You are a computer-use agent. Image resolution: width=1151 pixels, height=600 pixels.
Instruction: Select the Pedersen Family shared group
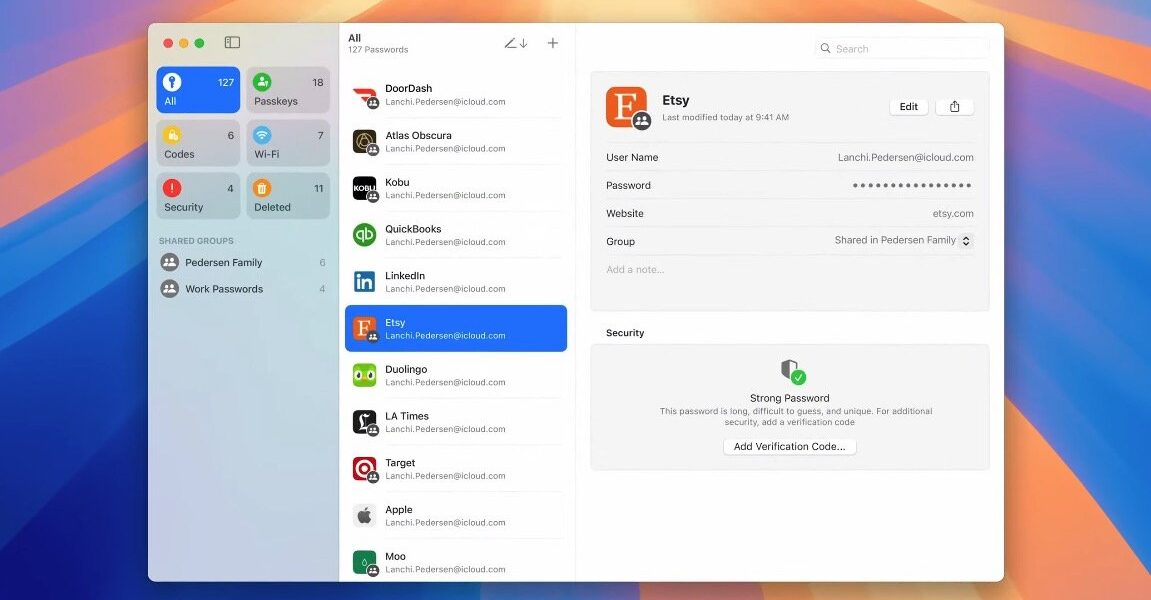click(x=222, y=262)
